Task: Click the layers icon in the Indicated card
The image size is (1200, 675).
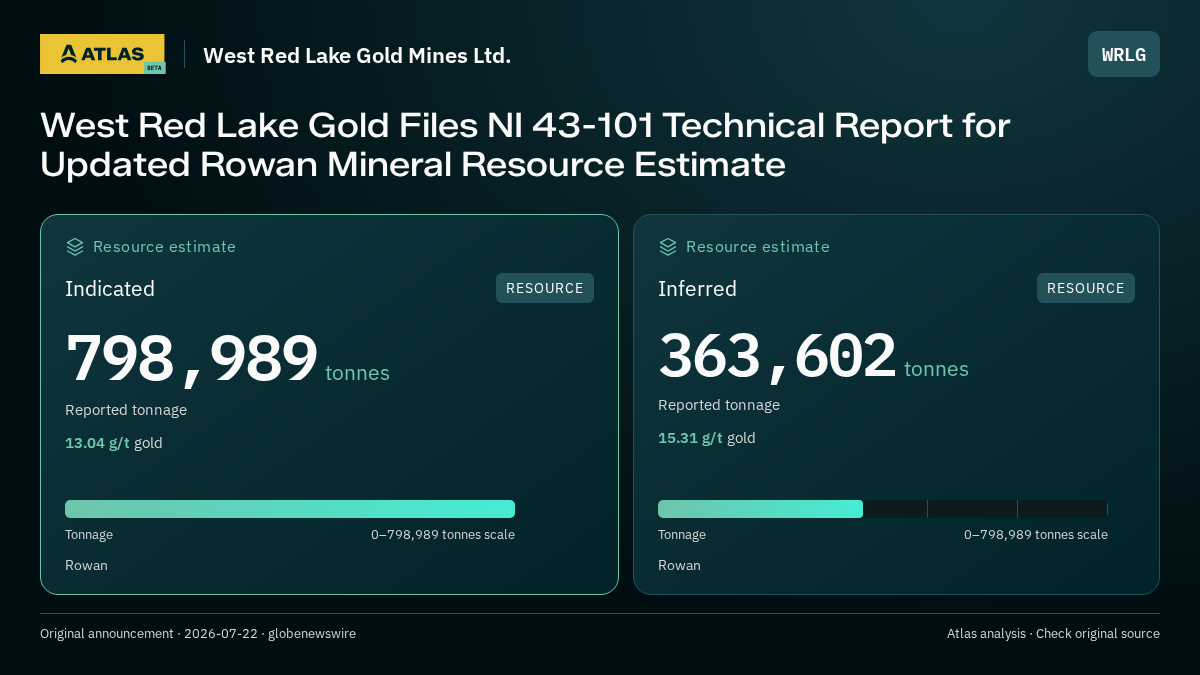Action: coord(75,247)
